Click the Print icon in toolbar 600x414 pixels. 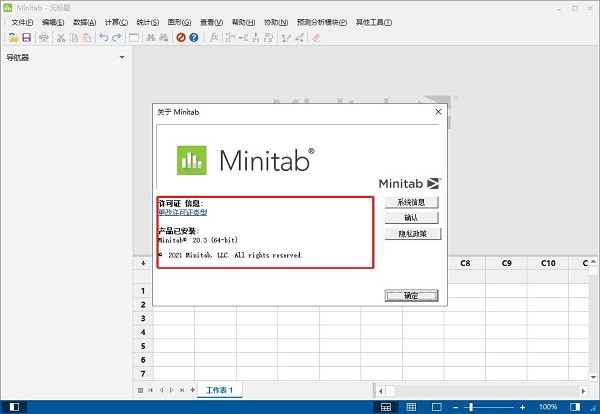pos(44,37)
